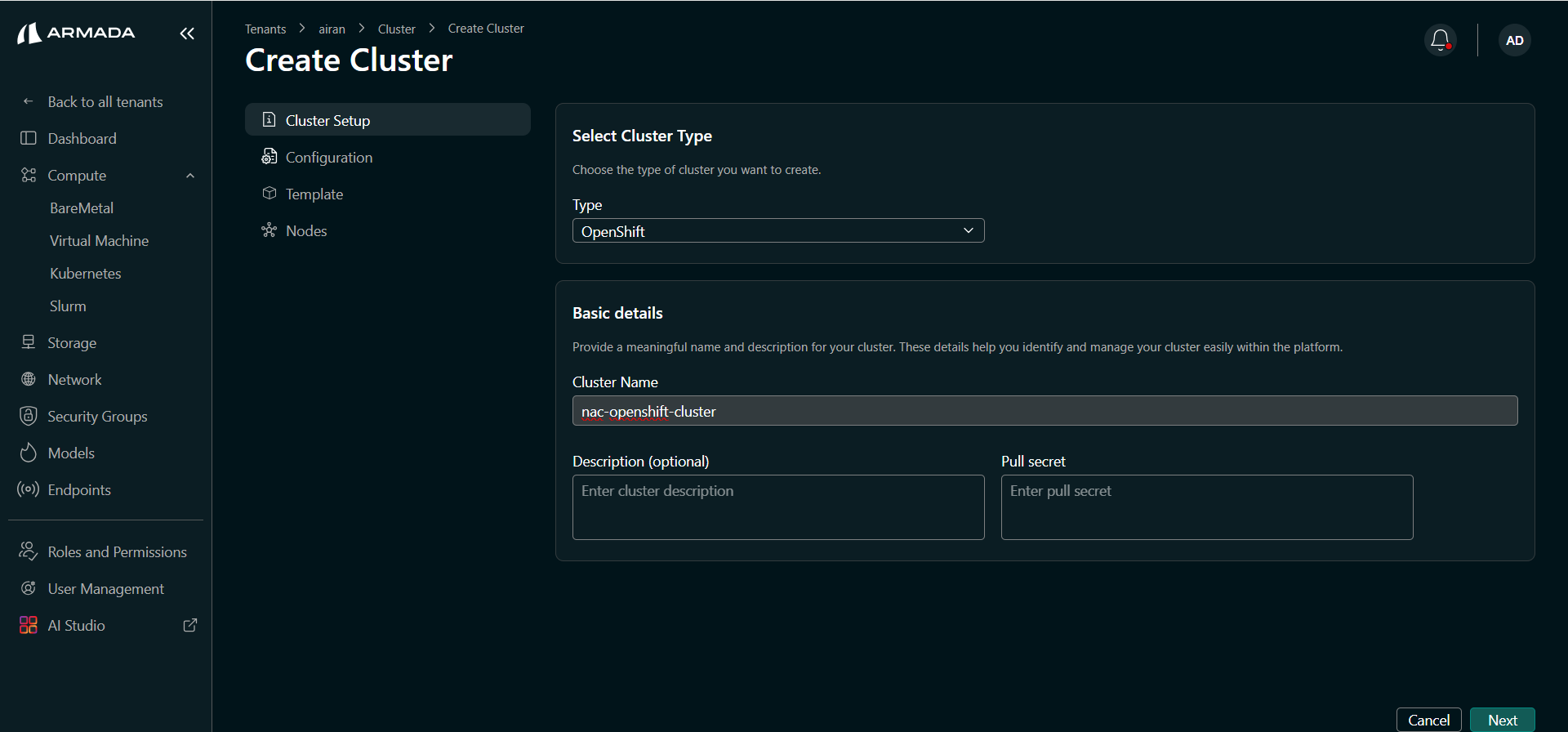Click the Dashboard icon in sidebar
The height and width of the screenshot is (732, 1568).
click(29, 138)
